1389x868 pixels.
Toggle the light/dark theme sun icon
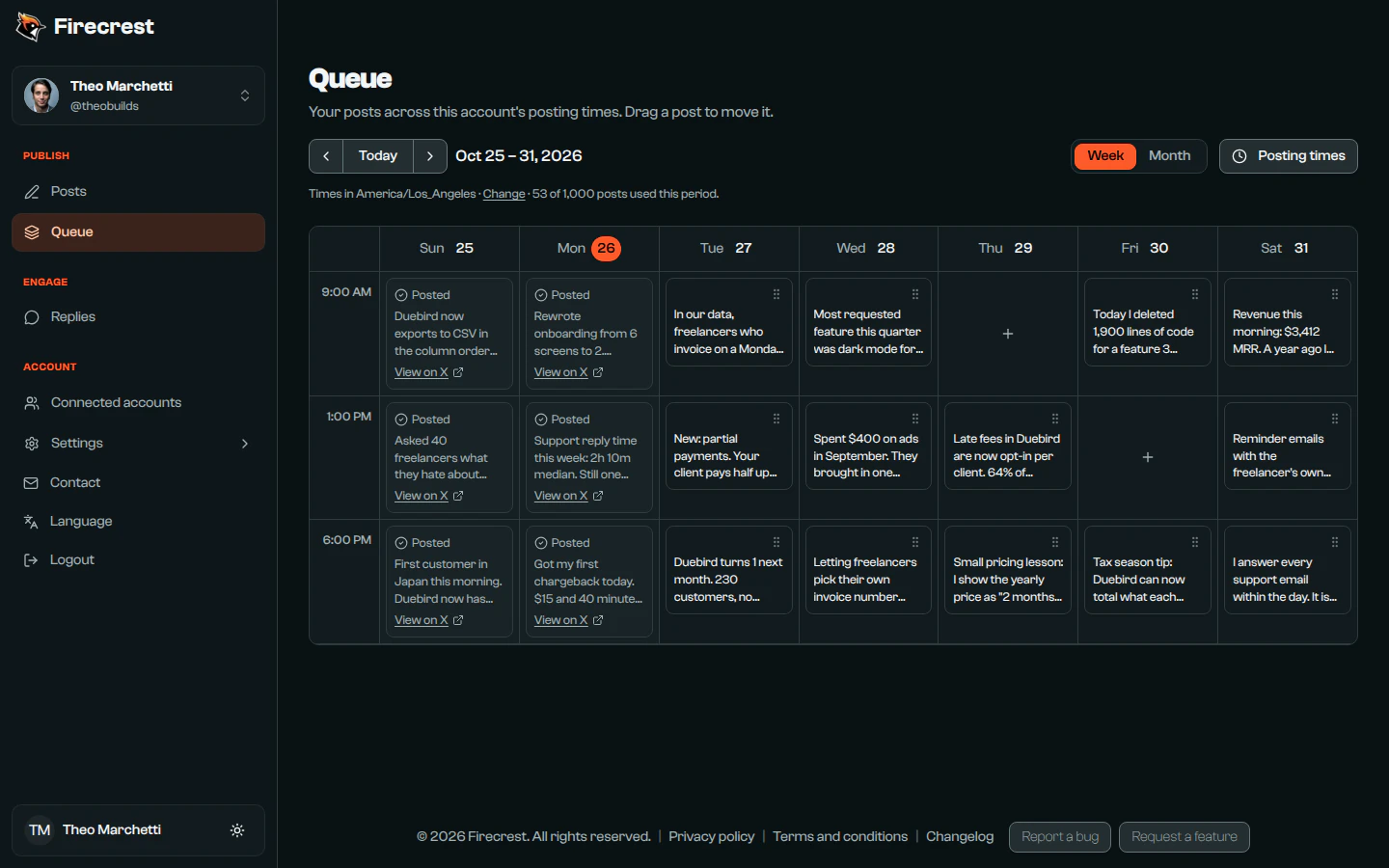coord(237,830)
